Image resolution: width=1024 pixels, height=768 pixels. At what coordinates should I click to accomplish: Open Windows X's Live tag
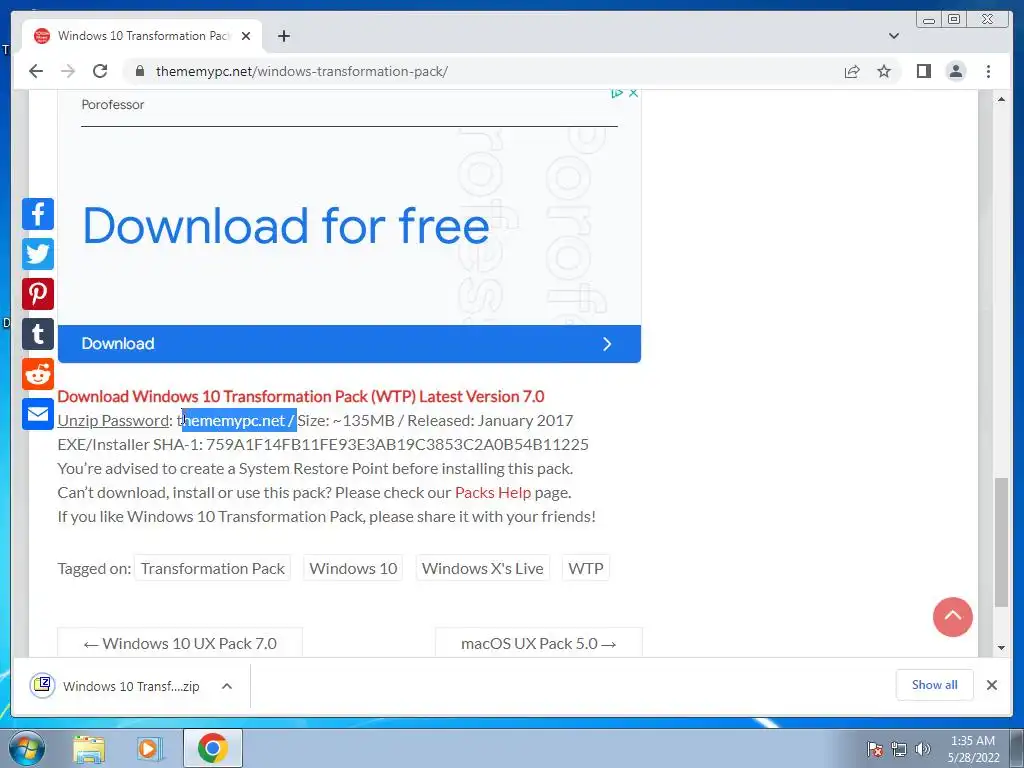tap(483, 568)
